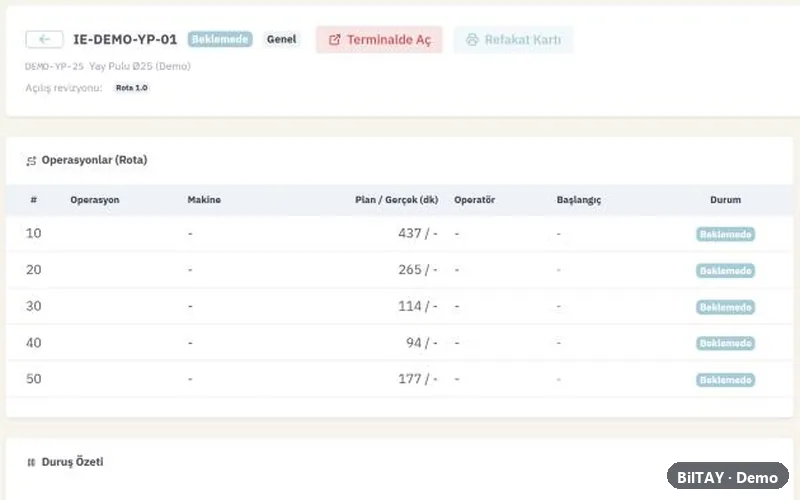Click the external-link icon in Terminalde Aç button

coord(334,40)
